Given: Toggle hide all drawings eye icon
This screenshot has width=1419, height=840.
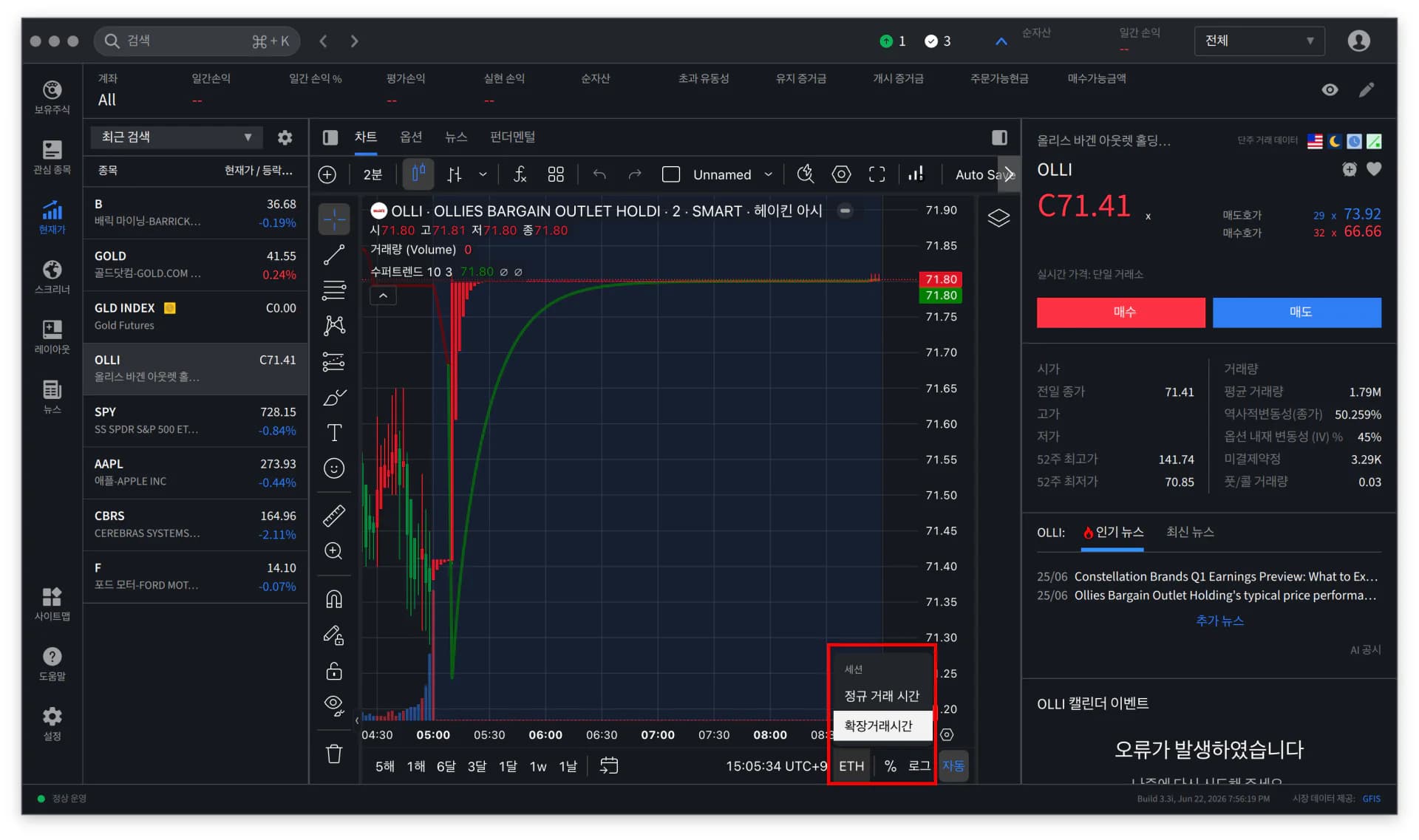Looking at the screenshot, I should [x=334, y=706].
